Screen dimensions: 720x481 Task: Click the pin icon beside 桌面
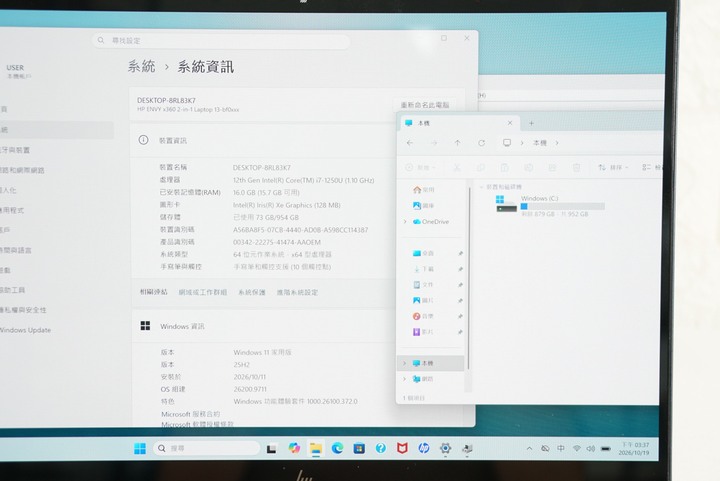[460, 253]
